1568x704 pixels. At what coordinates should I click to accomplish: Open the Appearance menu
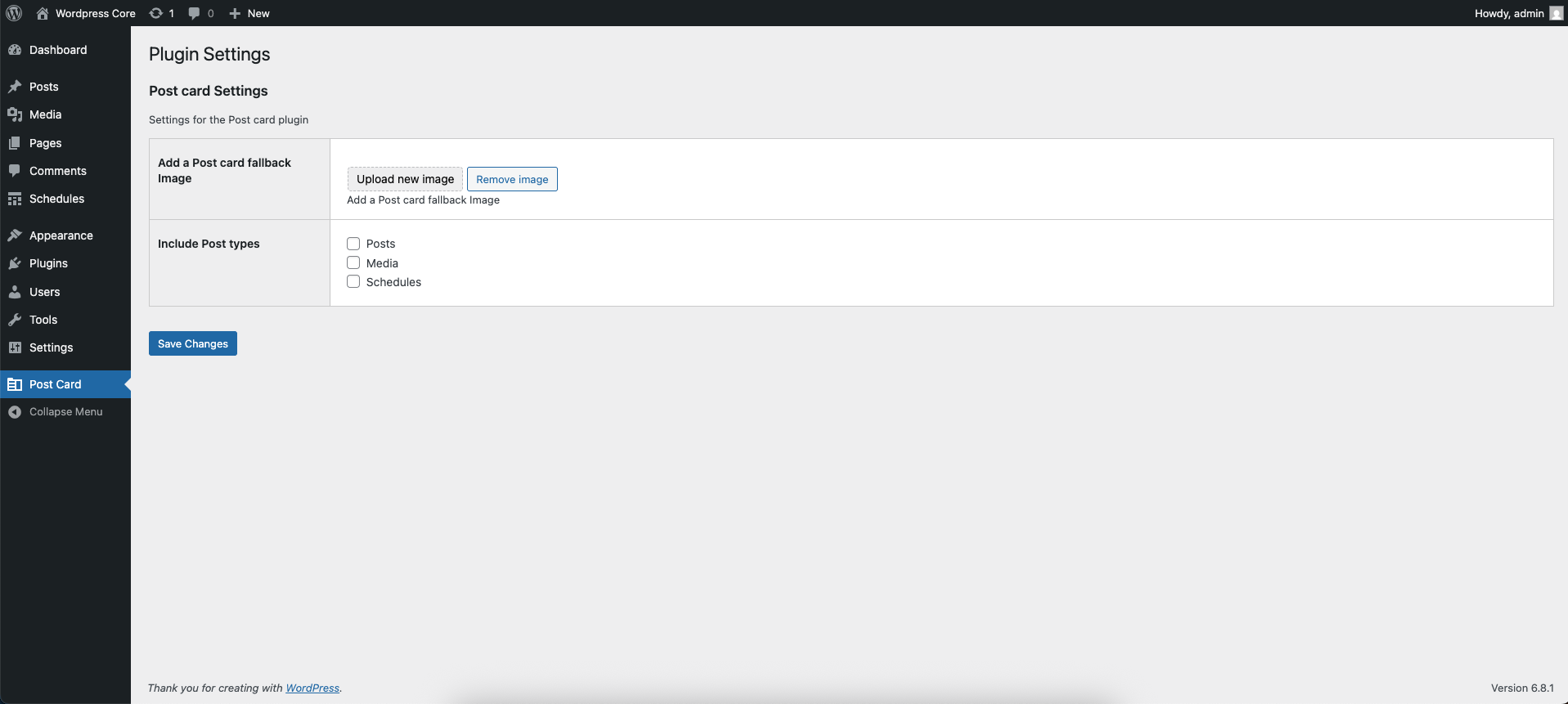(x=65, y=235)
